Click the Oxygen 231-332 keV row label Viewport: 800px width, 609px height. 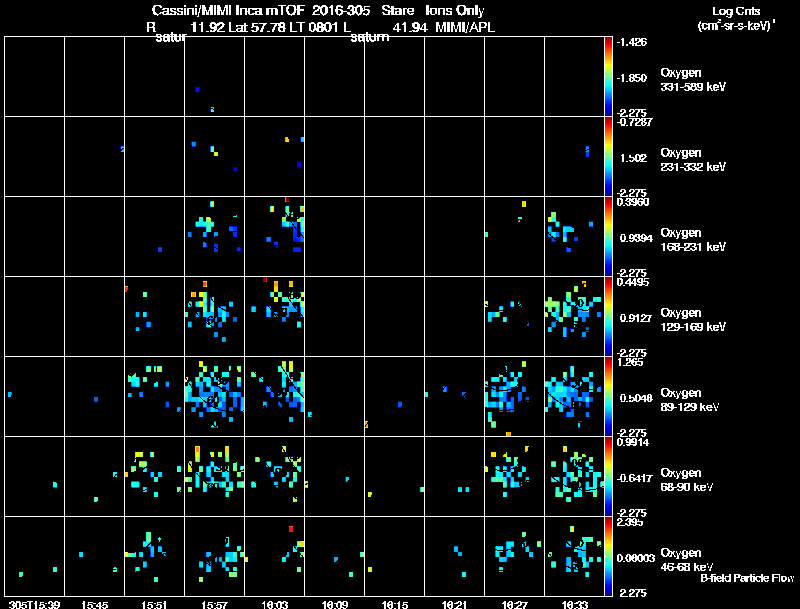click(x=693, y=160)
